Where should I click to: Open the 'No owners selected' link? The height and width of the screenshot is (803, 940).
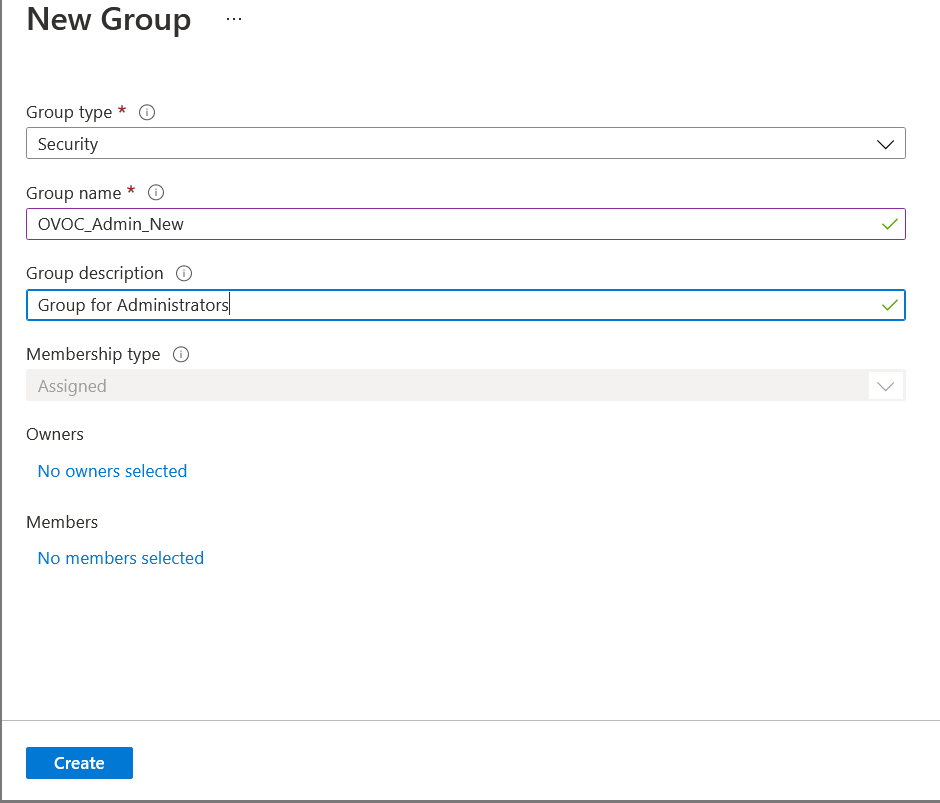pos(112,471)
